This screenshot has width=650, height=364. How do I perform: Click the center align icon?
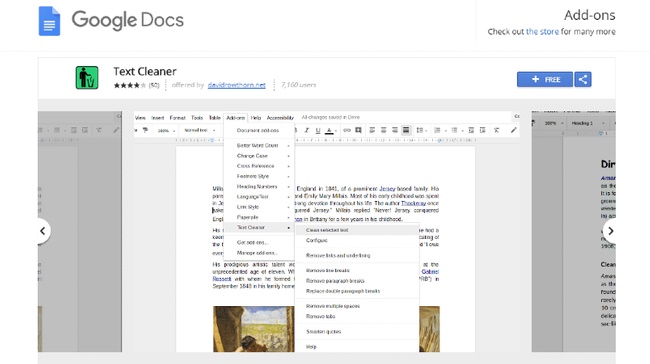[383, 130]
